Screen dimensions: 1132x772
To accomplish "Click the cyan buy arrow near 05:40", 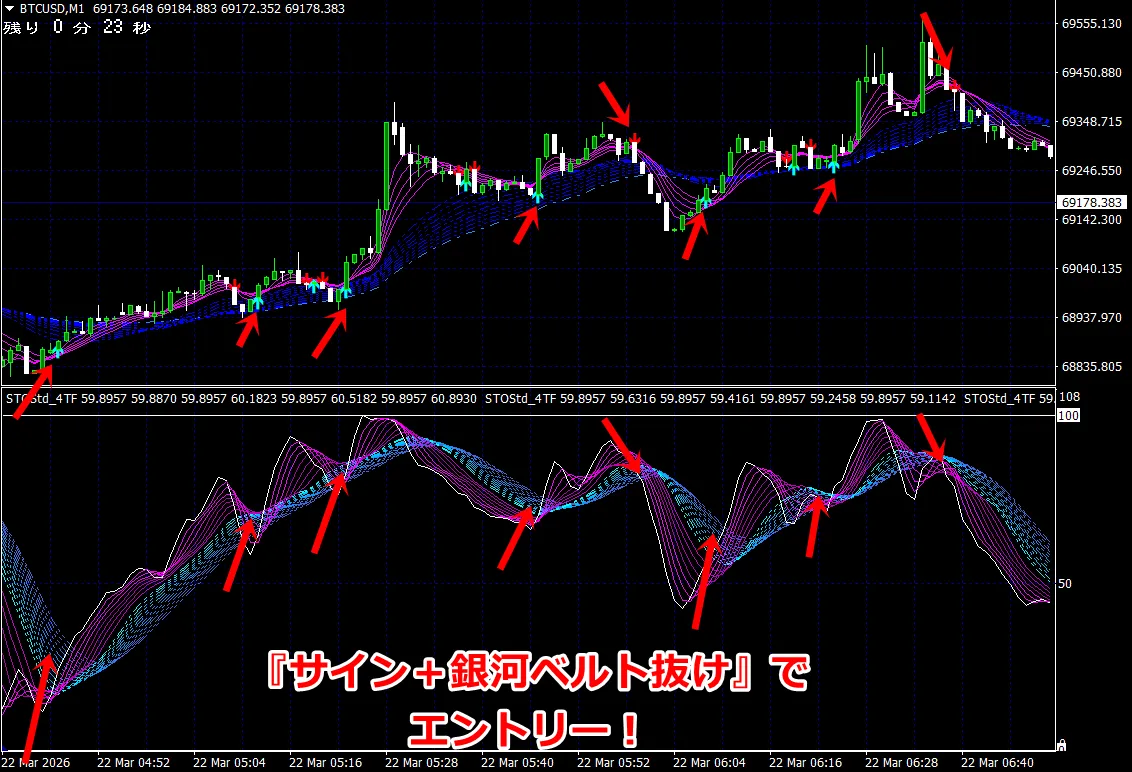I will point(537,196).
